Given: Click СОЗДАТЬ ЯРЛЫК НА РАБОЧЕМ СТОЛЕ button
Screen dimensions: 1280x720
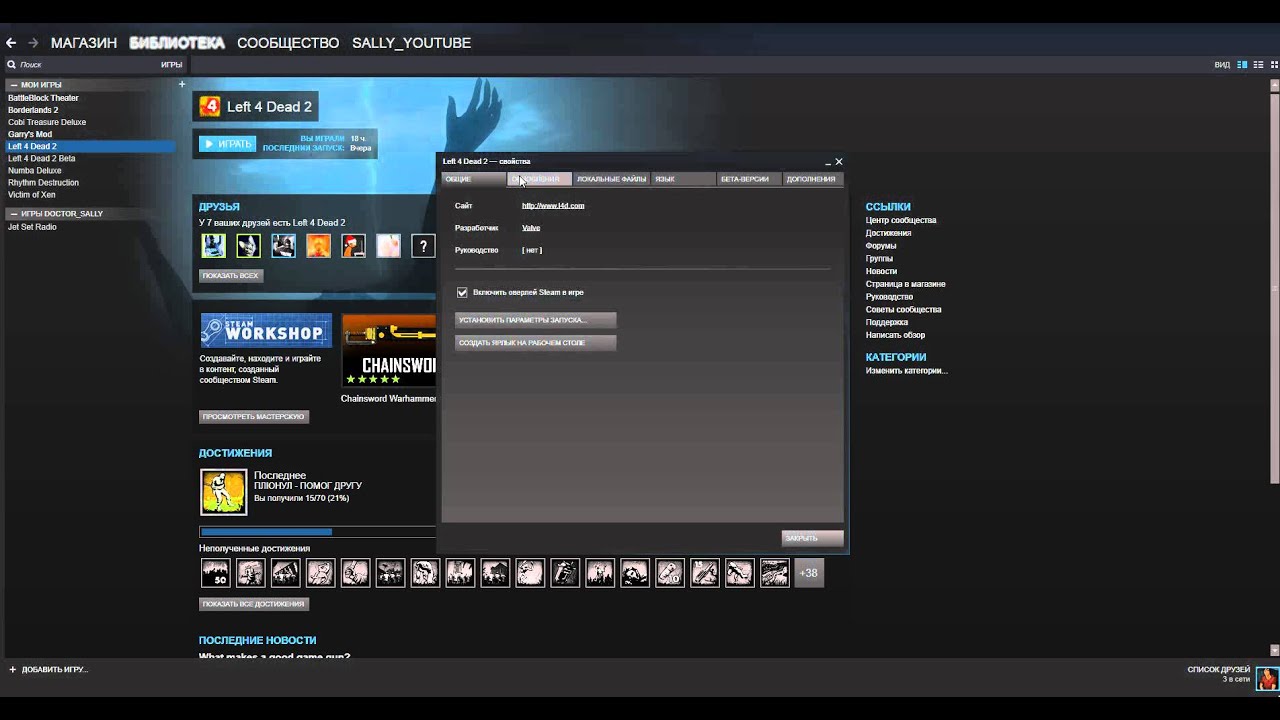Looking at the screenshot, I should coord(535,342).
